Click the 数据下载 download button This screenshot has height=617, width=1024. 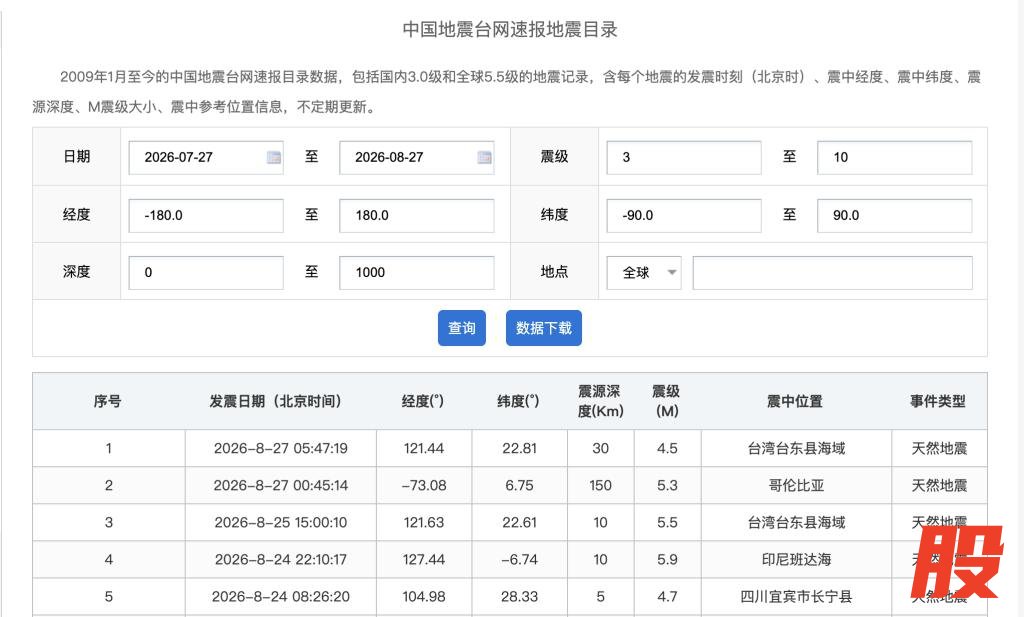(543, 328)
